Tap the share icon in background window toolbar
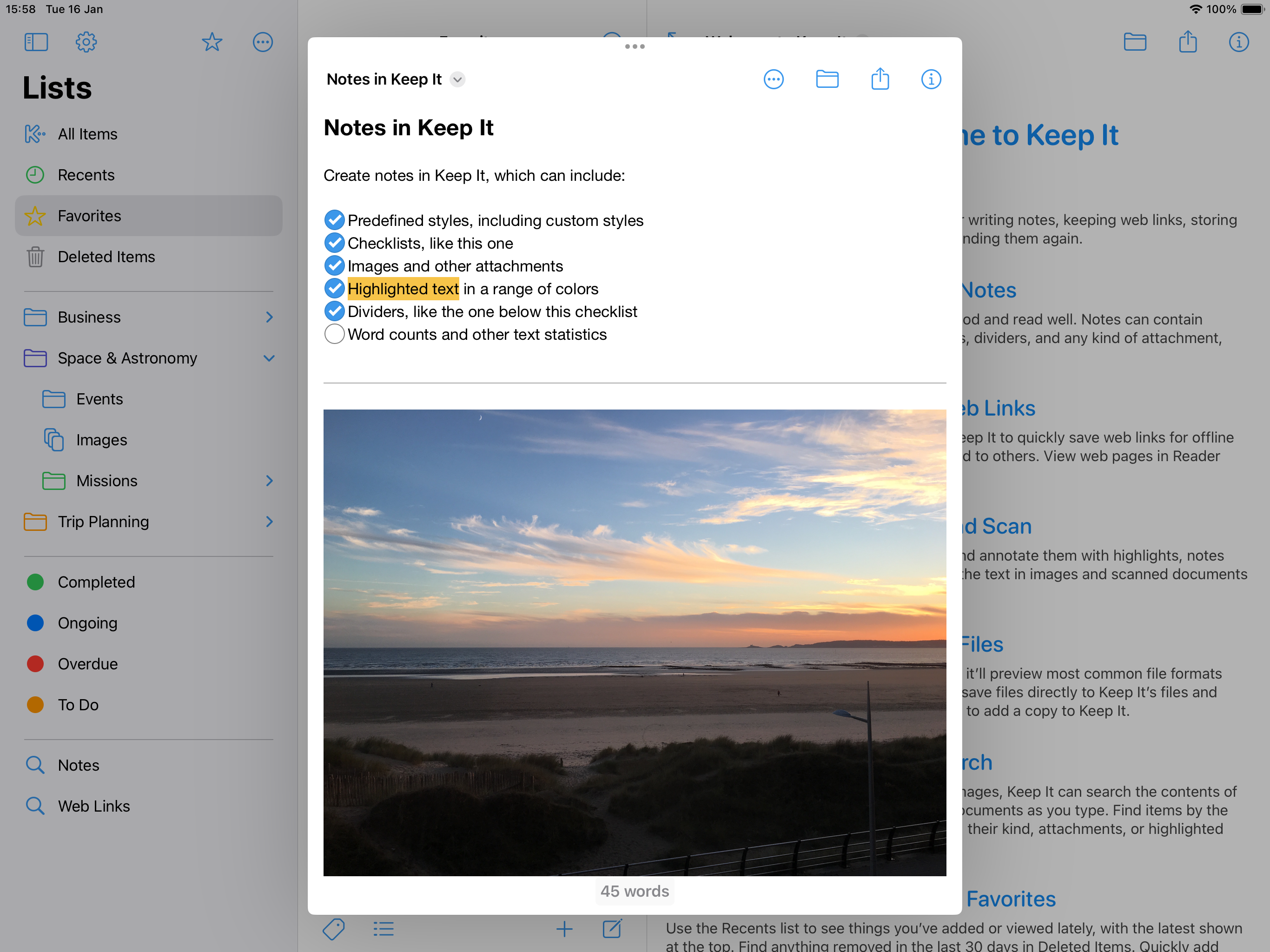The image size is (1270, 952). (1187, 41)
